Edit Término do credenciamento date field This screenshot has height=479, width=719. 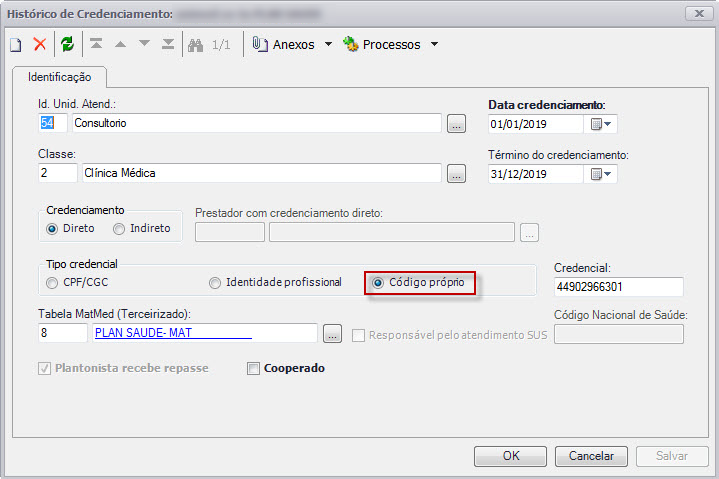click(x=536, y=174)
